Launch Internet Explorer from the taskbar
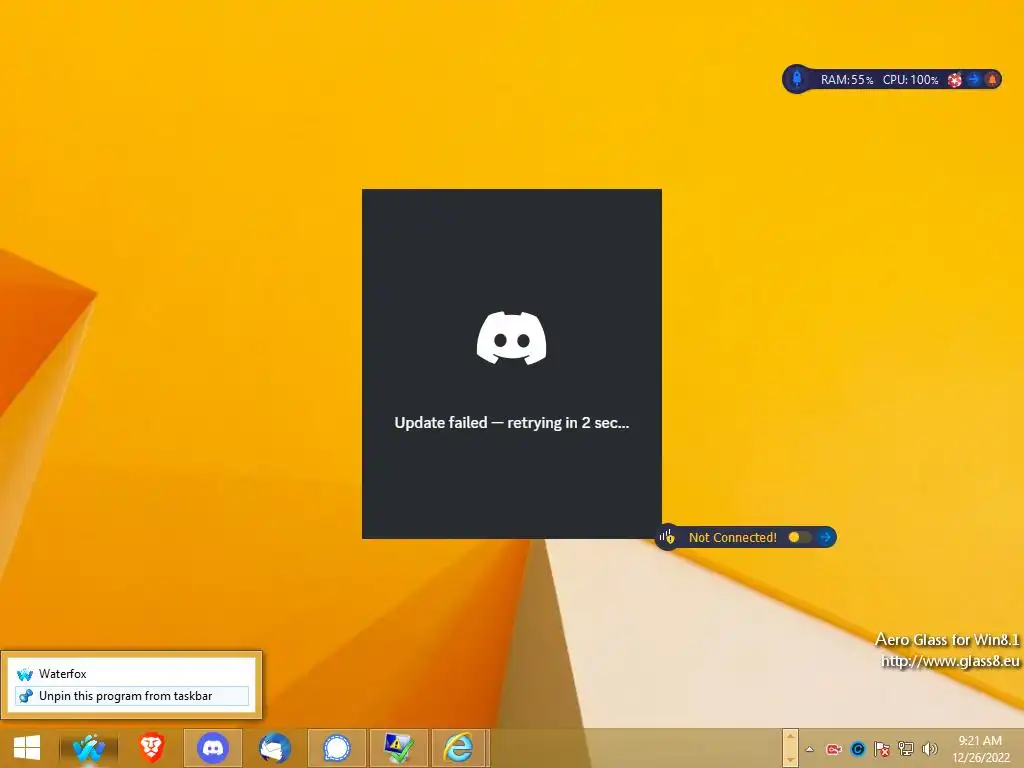Image resolution: width=1024 pixels, height=768 pixels. coord(460,748)
